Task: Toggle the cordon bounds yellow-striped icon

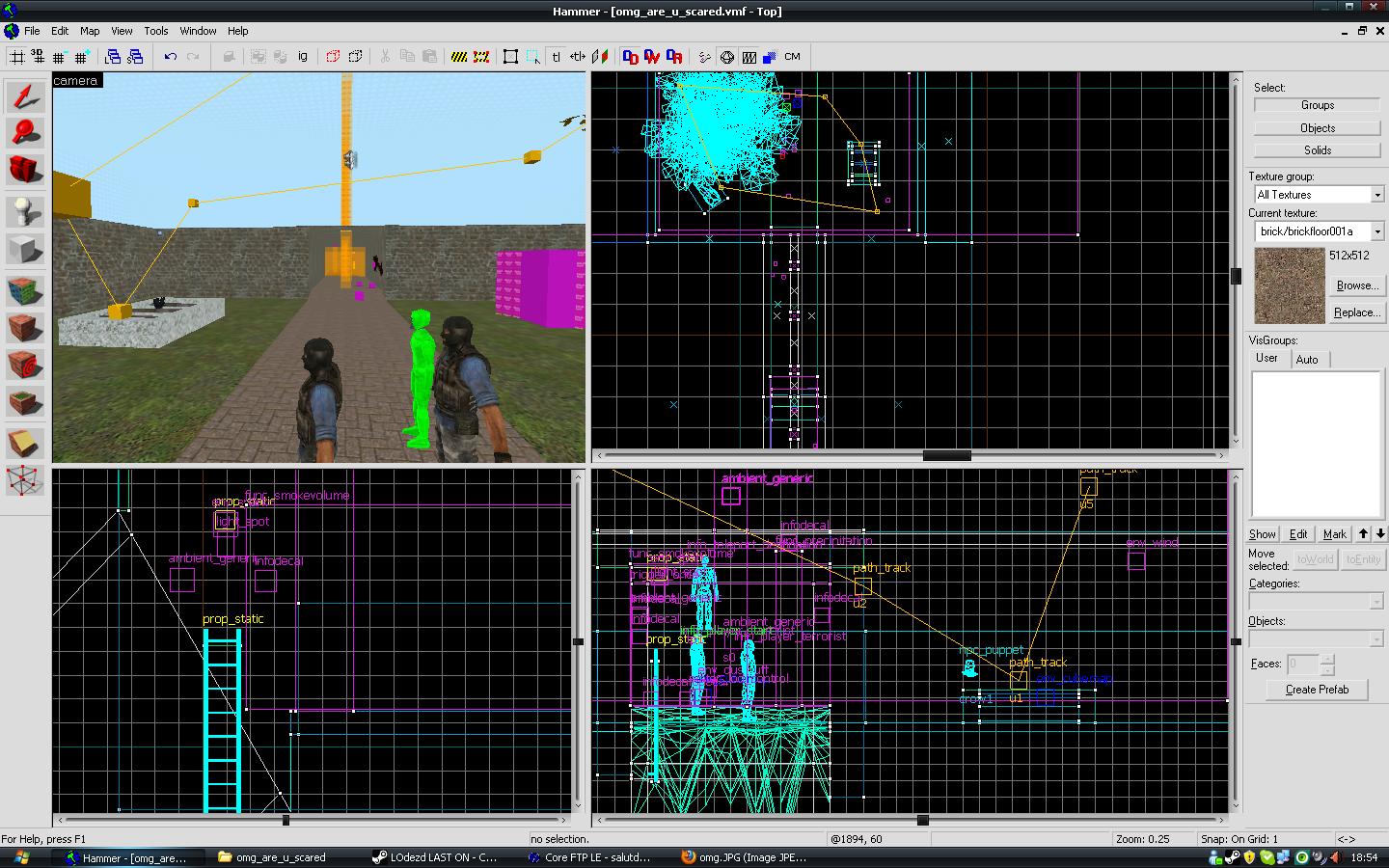Action: coord(459,57)
